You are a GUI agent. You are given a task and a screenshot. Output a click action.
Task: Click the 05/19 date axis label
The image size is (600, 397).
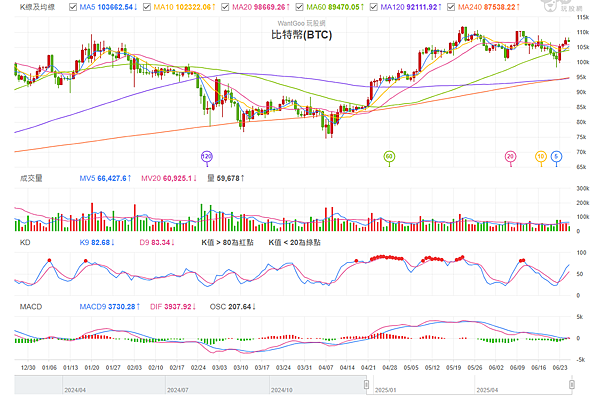coord(453,368)
